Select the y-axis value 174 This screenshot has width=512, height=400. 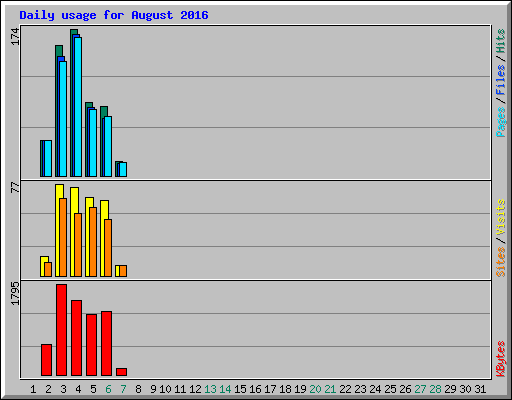15,37
